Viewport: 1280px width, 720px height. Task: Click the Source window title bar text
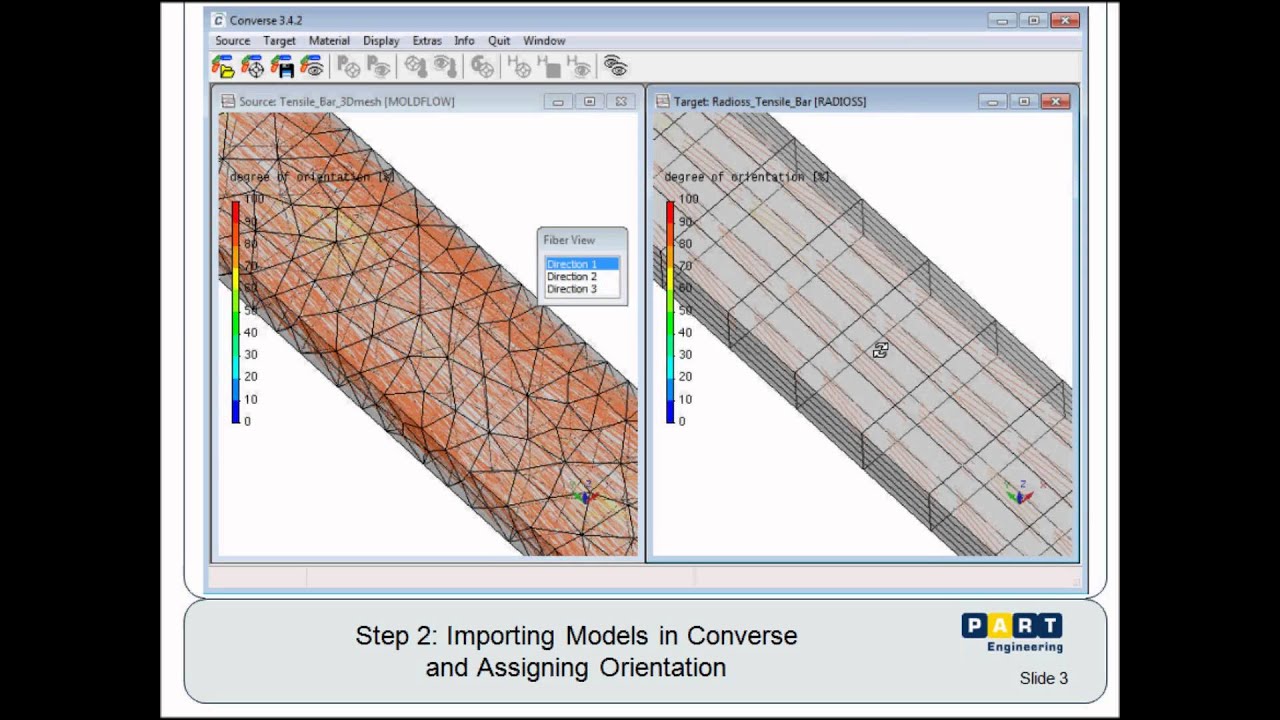click(347, 102)
